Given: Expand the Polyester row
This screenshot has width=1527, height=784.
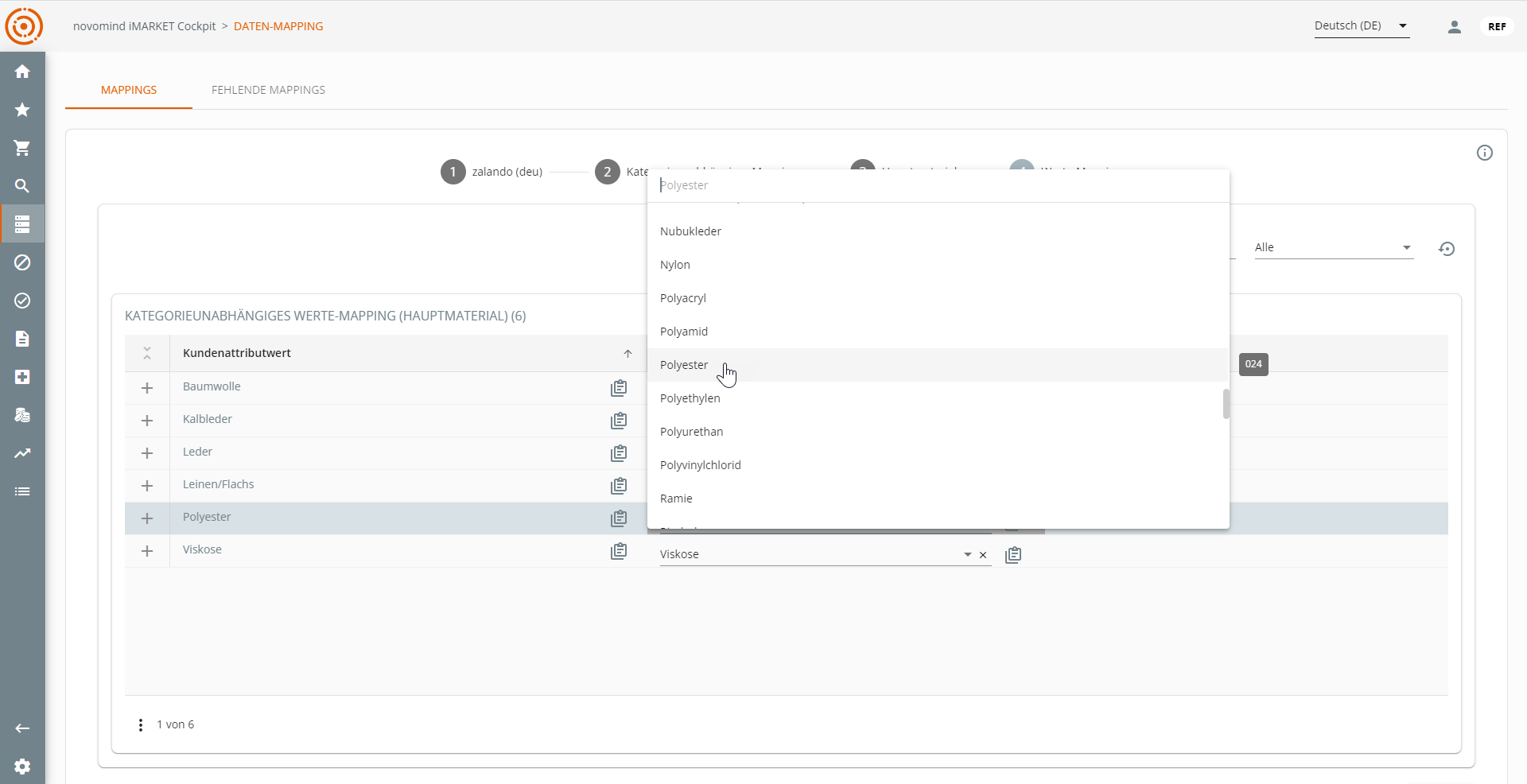Looking at the screenshot, I should [x=147, y=518].
